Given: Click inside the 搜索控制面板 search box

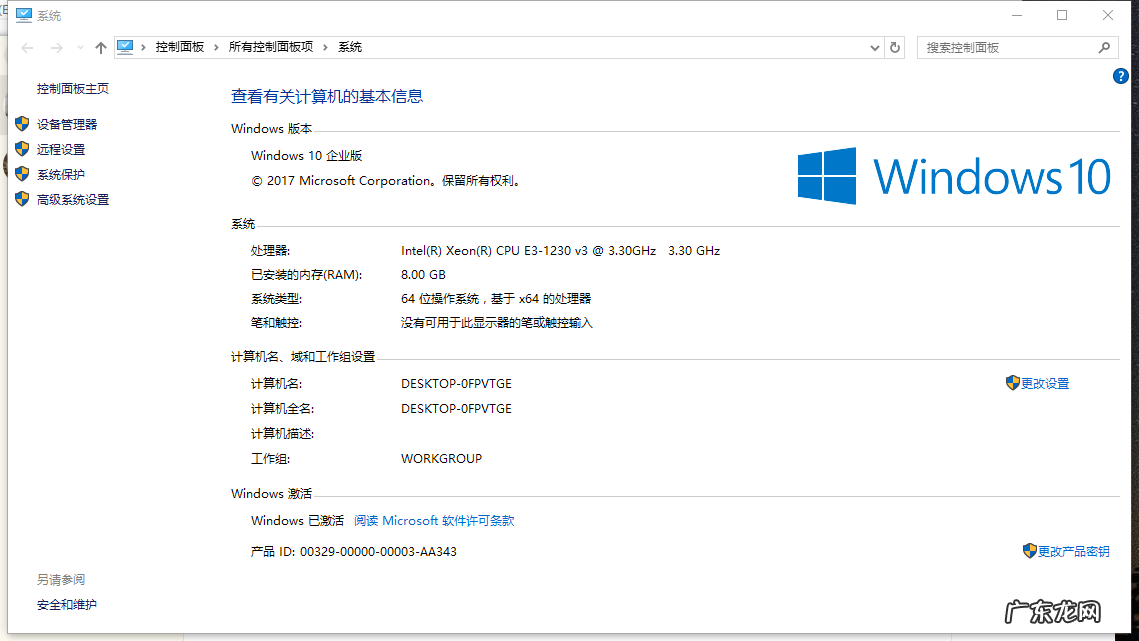Looking at the screenshot, I should click(1000, 47).
